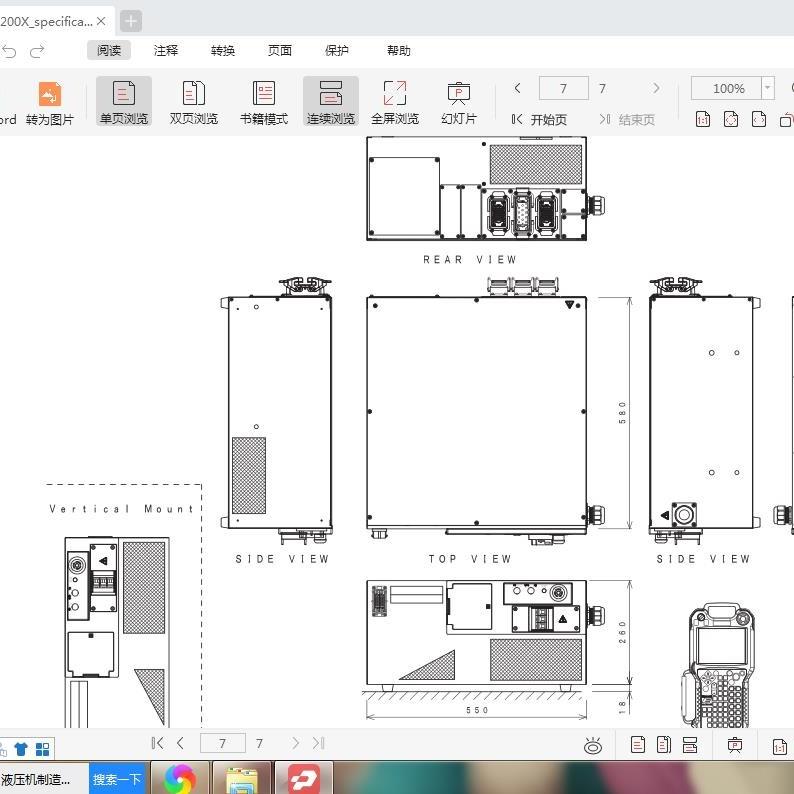Image resolution: width=794 pixels, height=794 pixels.
Task: Click 1:1 actual size icon in status bar
Action: [780, 746]
